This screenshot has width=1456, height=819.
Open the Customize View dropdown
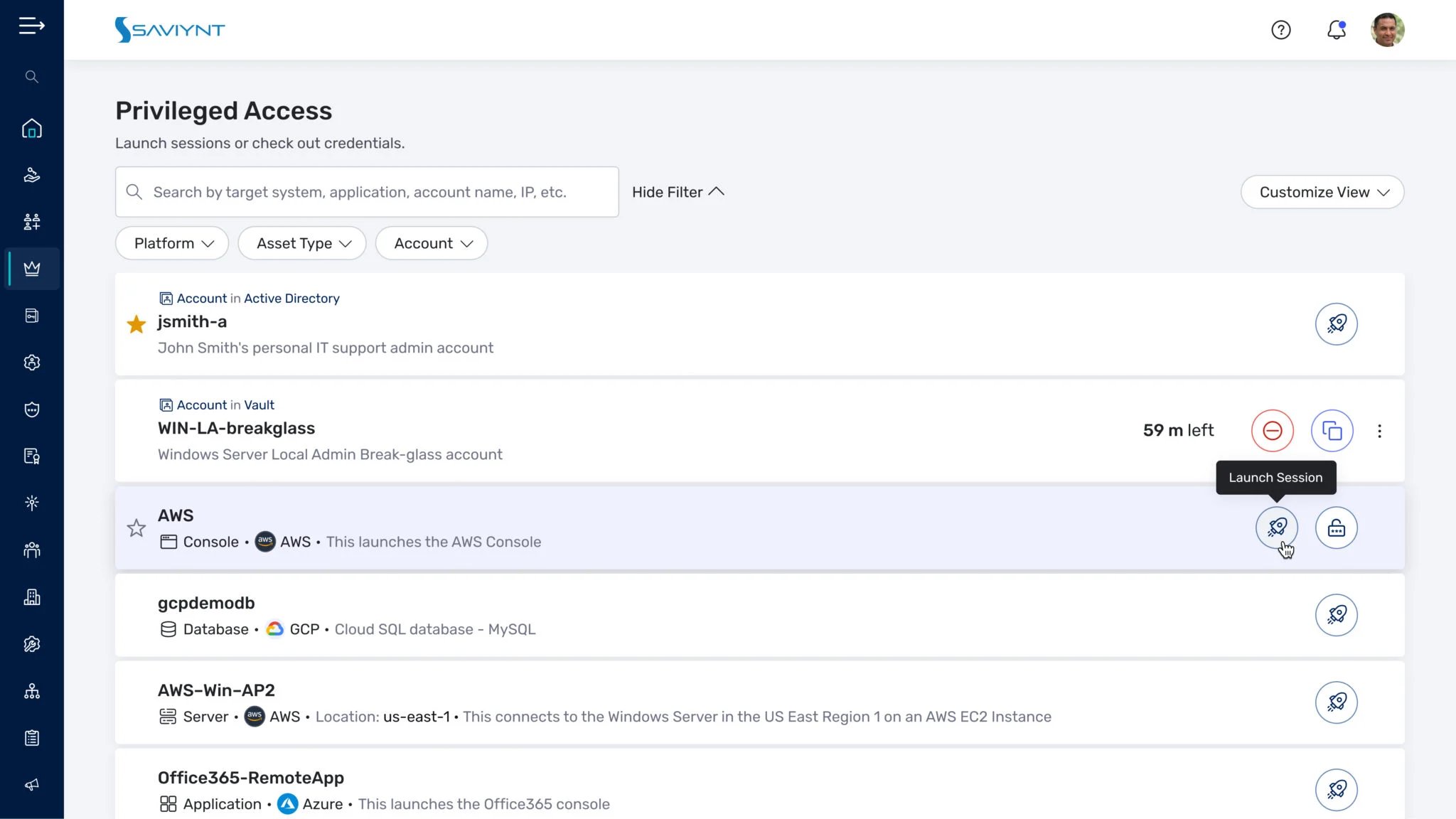[1322, 192]
